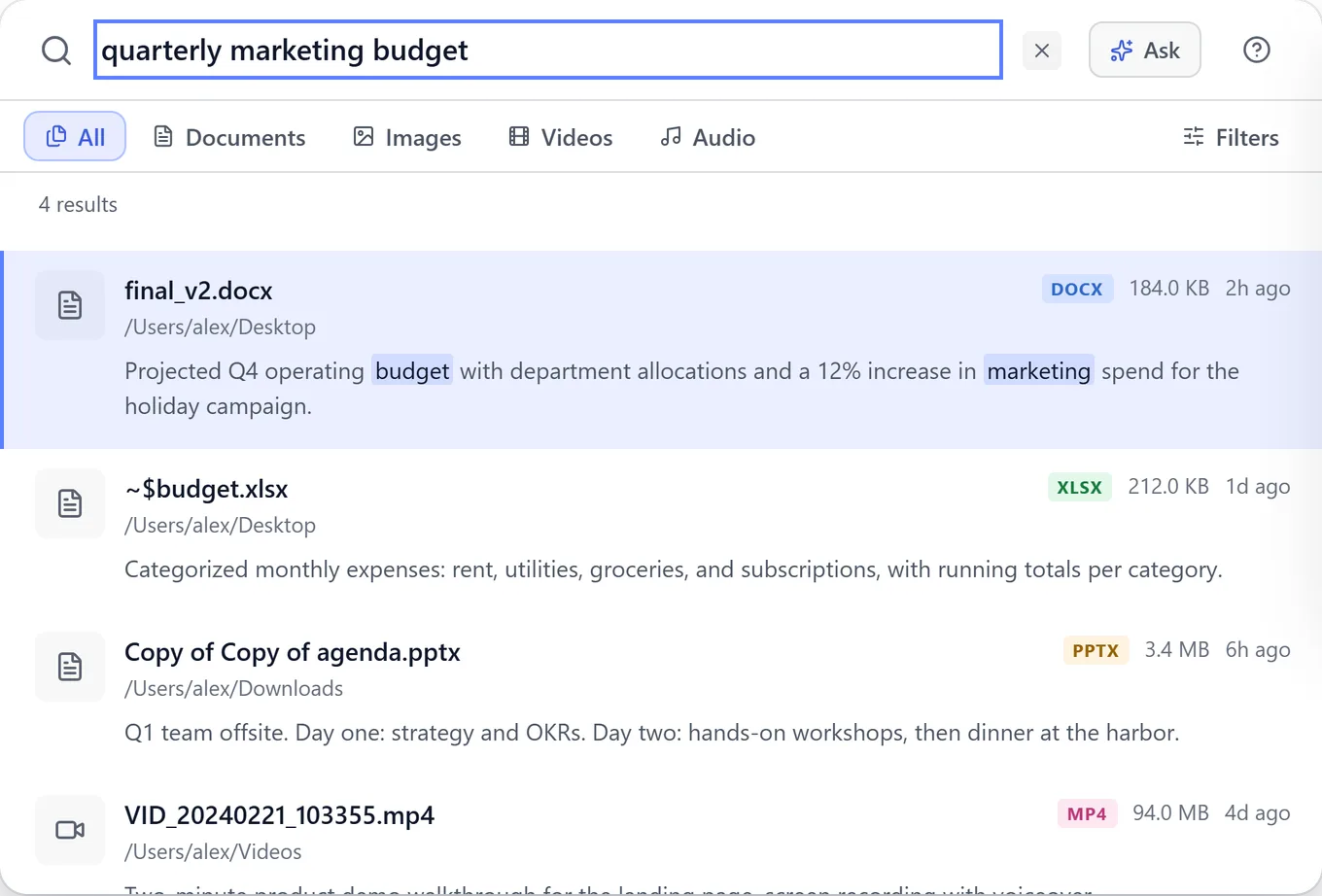Select the VID_20240221_103355.mp4 file name
Screen dimensions: 1322x896
coord(280,815)
